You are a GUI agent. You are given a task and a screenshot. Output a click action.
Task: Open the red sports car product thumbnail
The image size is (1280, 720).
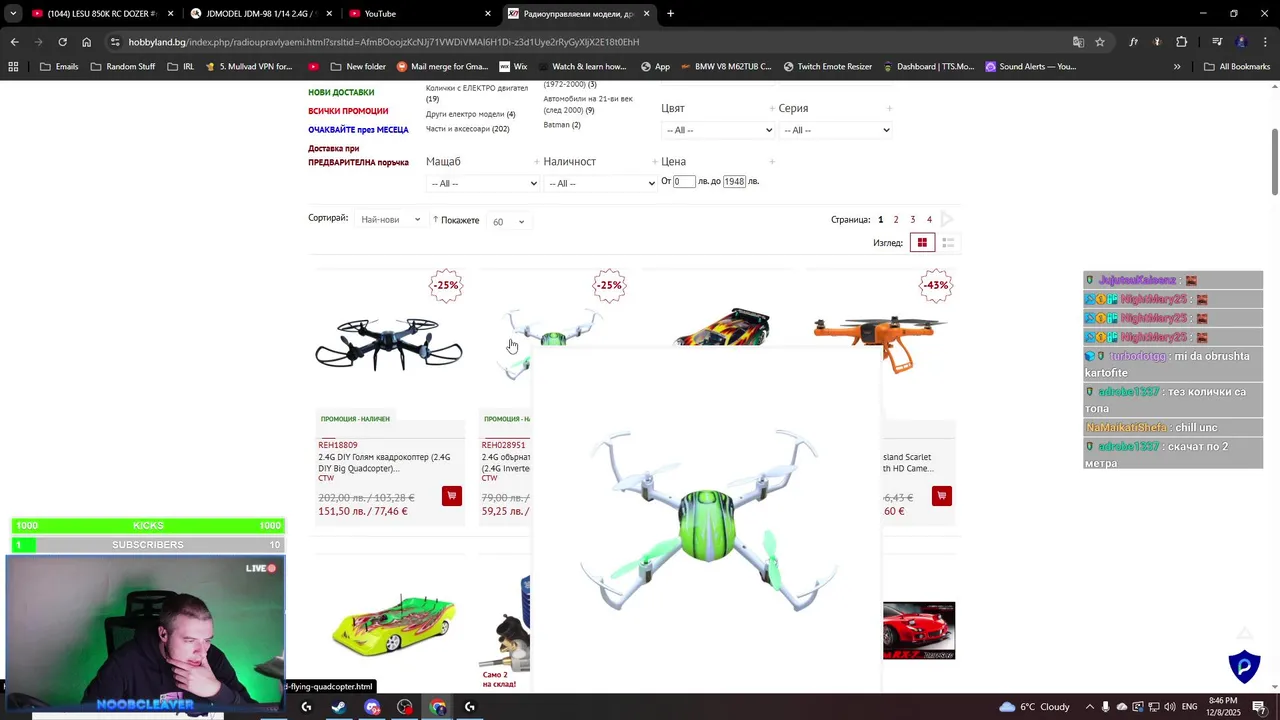919,630
